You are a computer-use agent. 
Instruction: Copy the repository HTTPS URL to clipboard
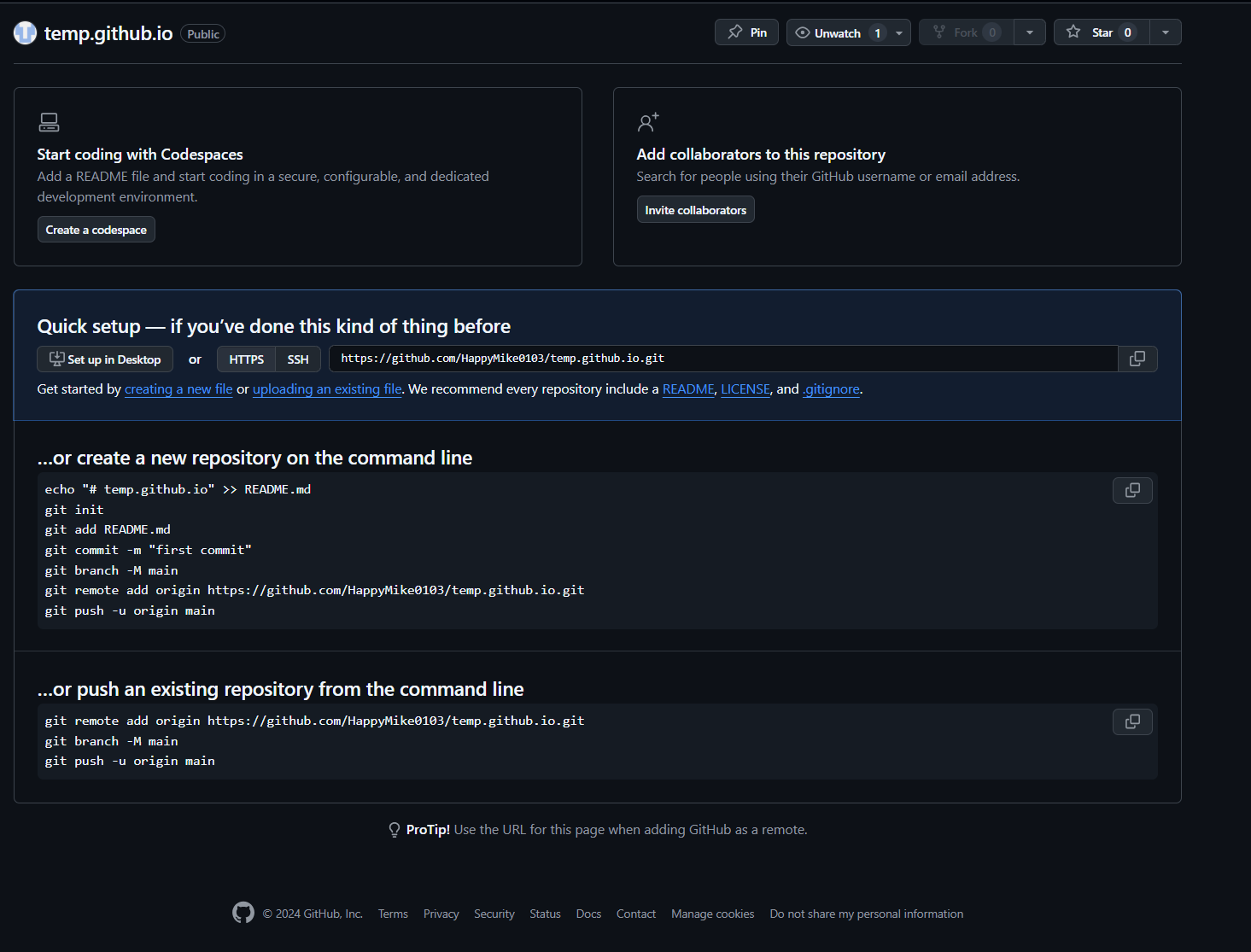[1137, 359]
